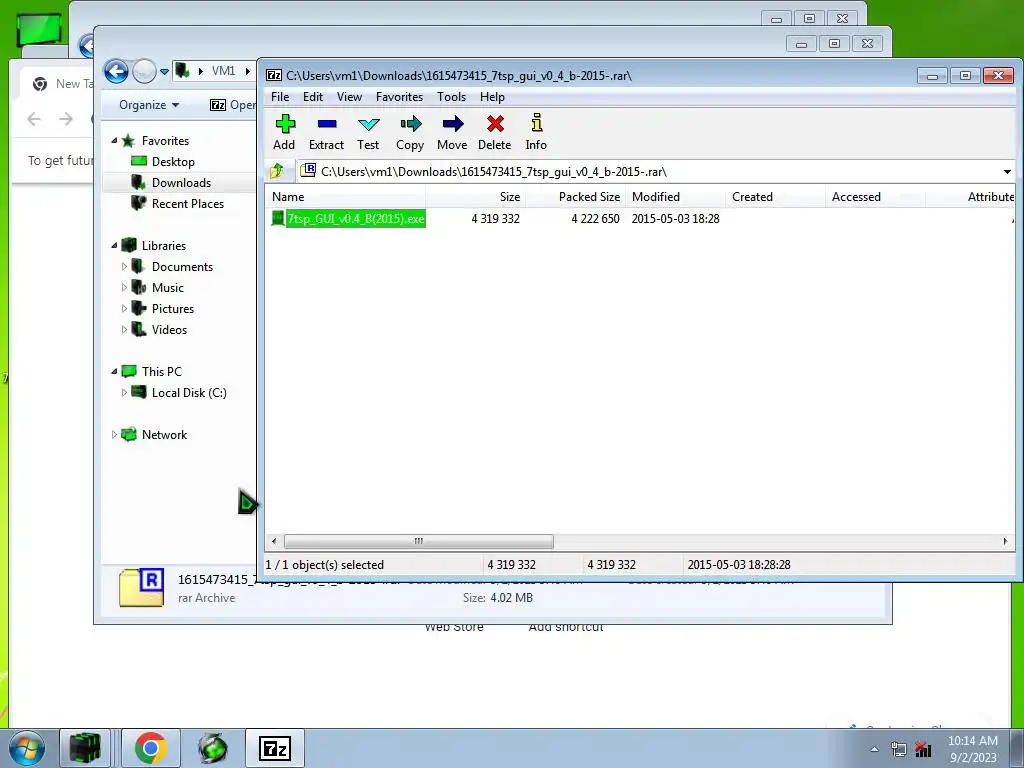Select the Documents library item
1024x768 pixels.
182,266
